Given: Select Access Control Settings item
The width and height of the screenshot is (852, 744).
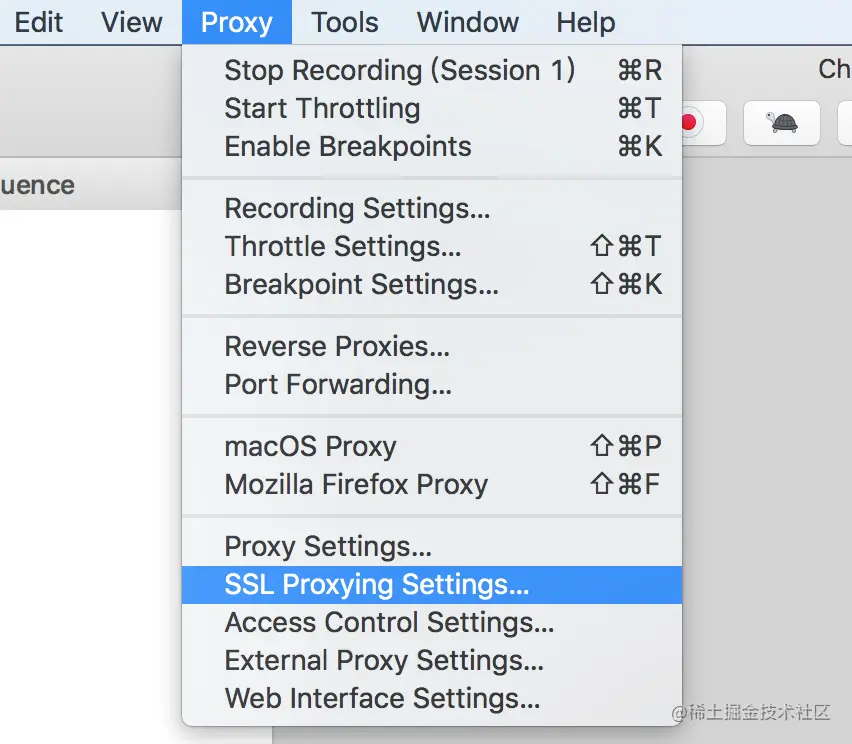Looking at the screenshot, I should pos(389,622).
